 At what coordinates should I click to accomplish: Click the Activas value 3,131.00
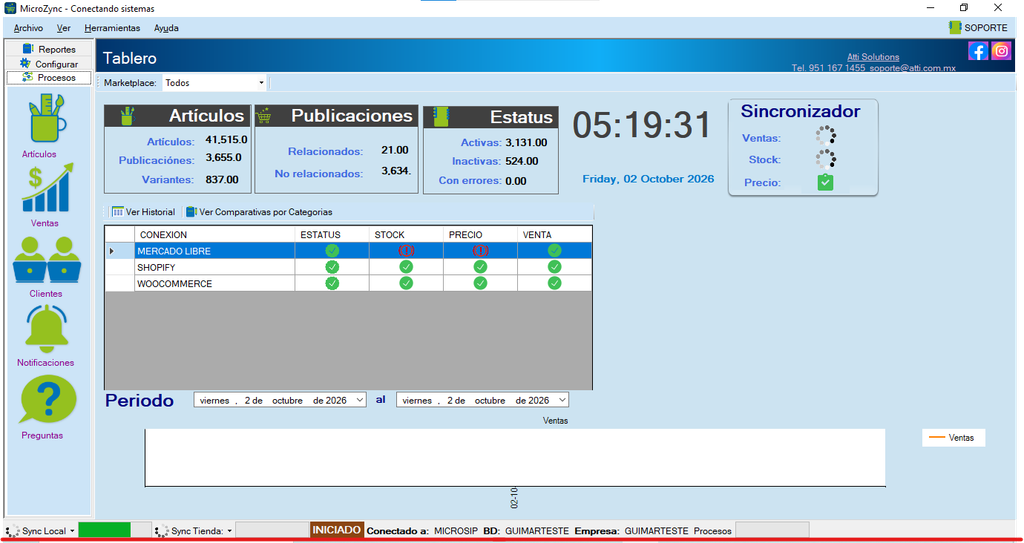[x=526, y=142]
